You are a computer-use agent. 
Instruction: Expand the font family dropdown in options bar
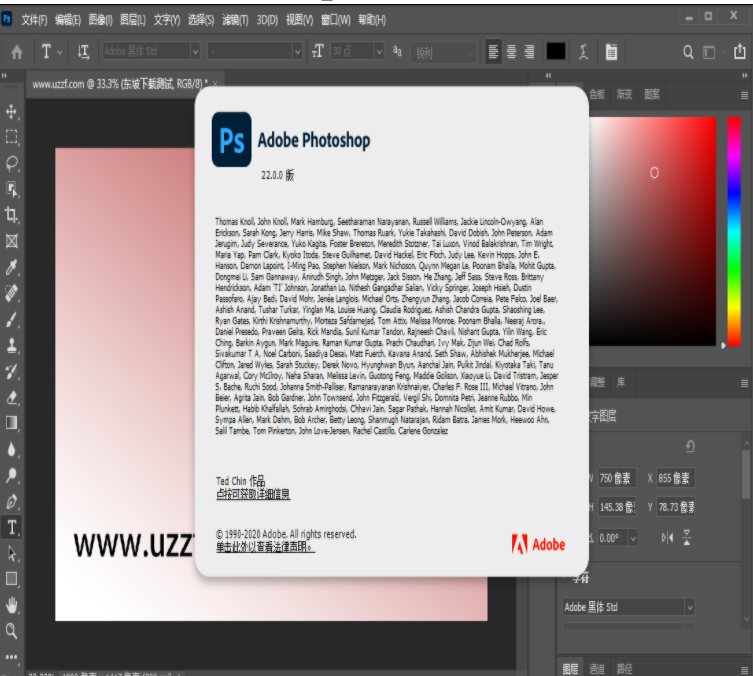(x=195, y=51)
